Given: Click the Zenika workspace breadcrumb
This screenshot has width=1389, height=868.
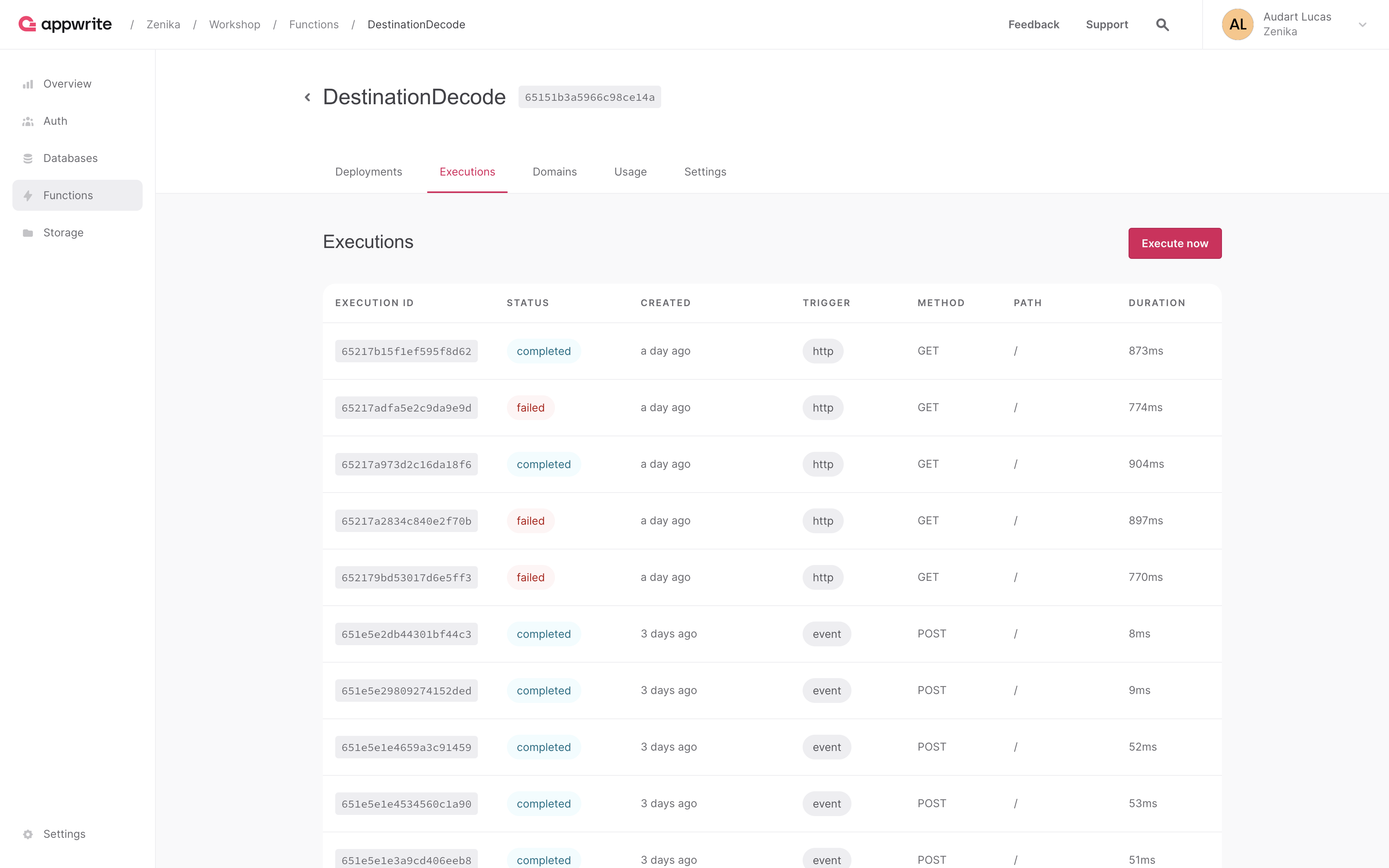Looking at the screenshot, I should [163, 24].
